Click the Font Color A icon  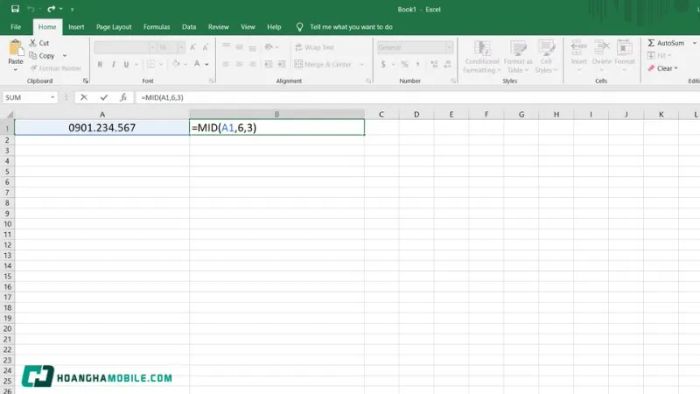click(197, 64)
